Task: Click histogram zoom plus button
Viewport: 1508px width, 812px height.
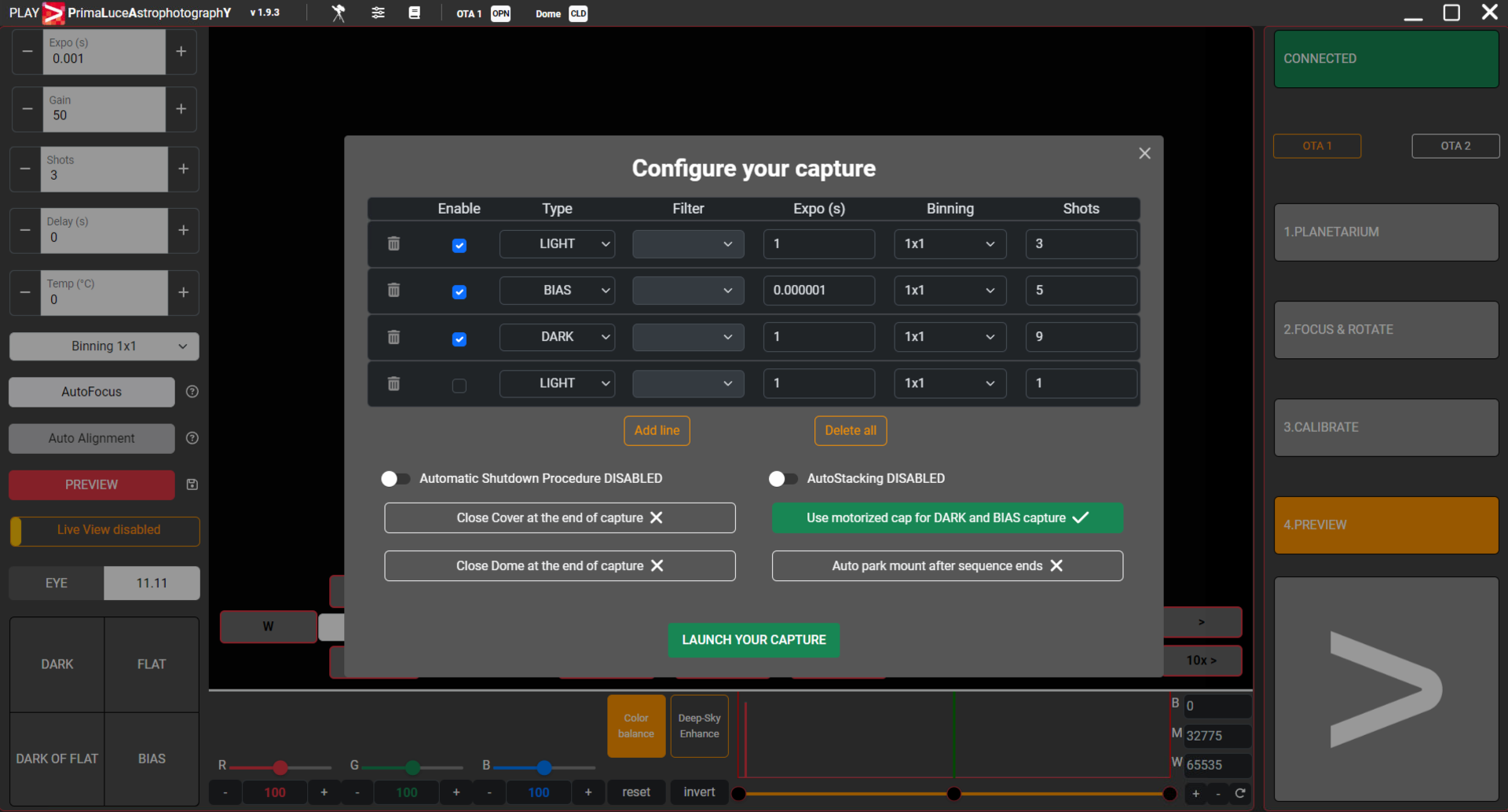Action: tap(1195, 793)
